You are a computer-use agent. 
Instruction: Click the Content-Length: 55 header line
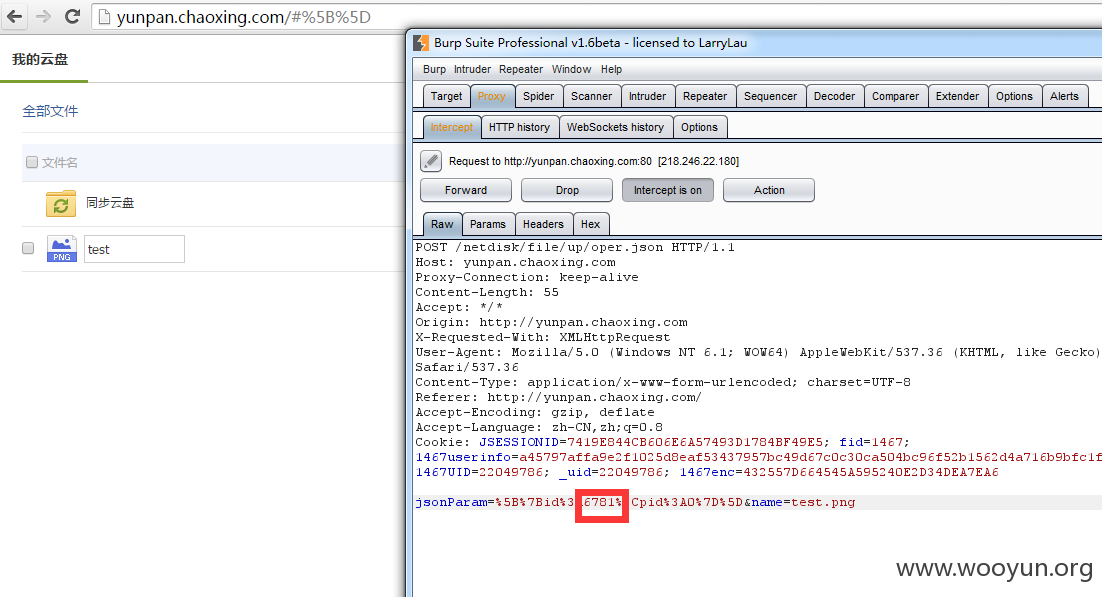click(487, 292)
